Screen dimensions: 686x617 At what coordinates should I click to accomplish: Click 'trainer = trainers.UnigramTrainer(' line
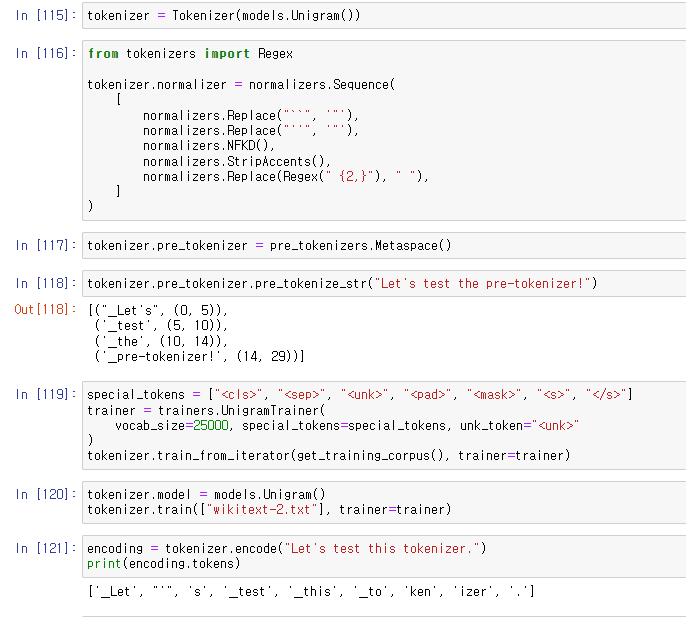point(206,410)
